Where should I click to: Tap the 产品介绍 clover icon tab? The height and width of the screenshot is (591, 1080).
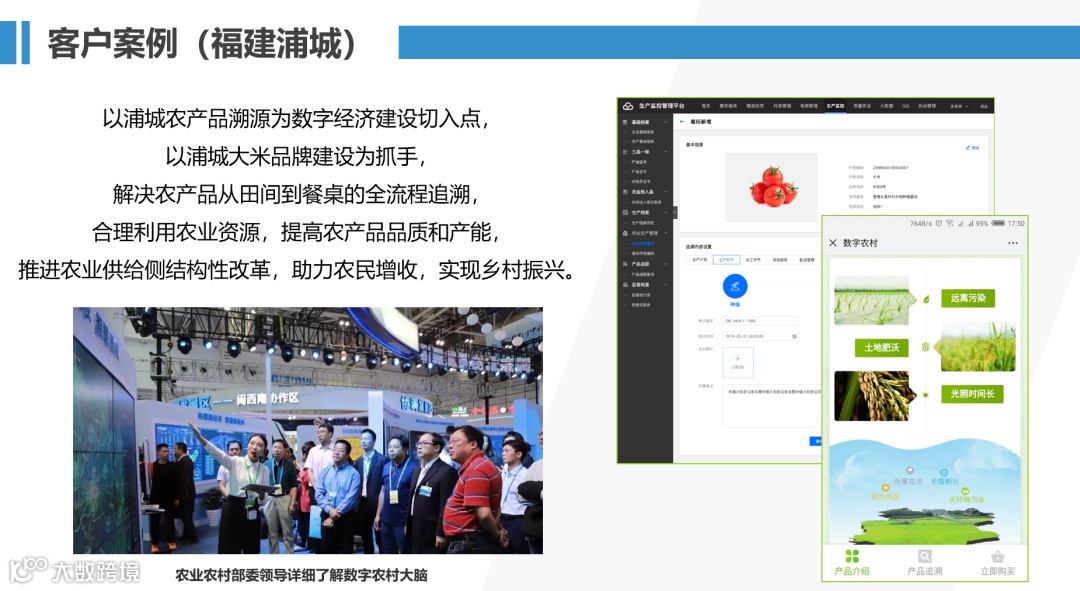click(x=852, y=563)
